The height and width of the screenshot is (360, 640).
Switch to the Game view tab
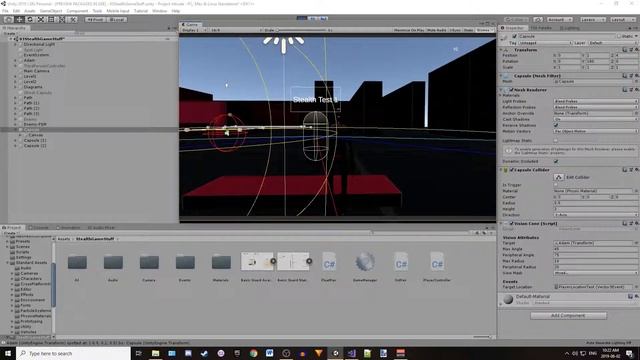(x=191, y=24)
